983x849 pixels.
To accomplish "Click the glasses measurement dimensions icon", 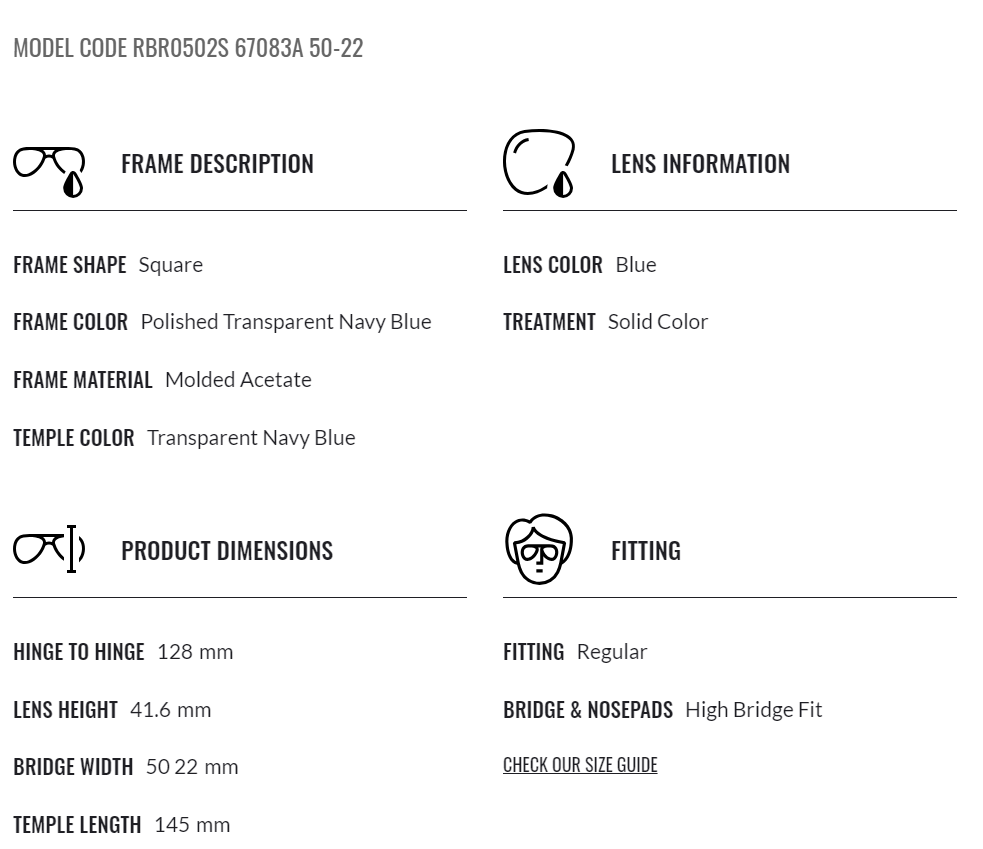I will point(49,549).
